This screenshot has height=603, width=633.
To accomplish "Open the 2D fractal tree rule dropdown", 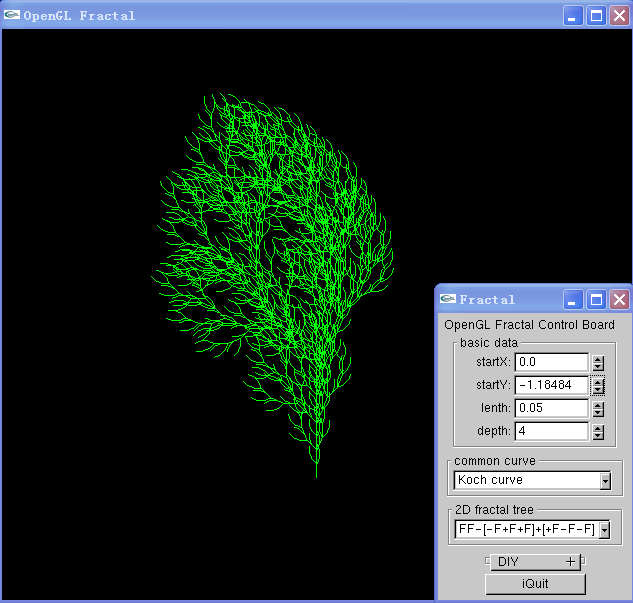I will tap(605, 530).
